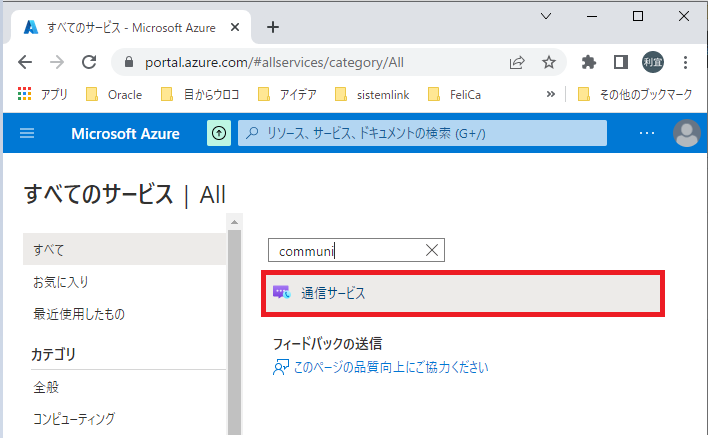Viewport: 711px width, 438px height.
Task: Open the Azure portal hamburger menu
Action: point(27,133)
